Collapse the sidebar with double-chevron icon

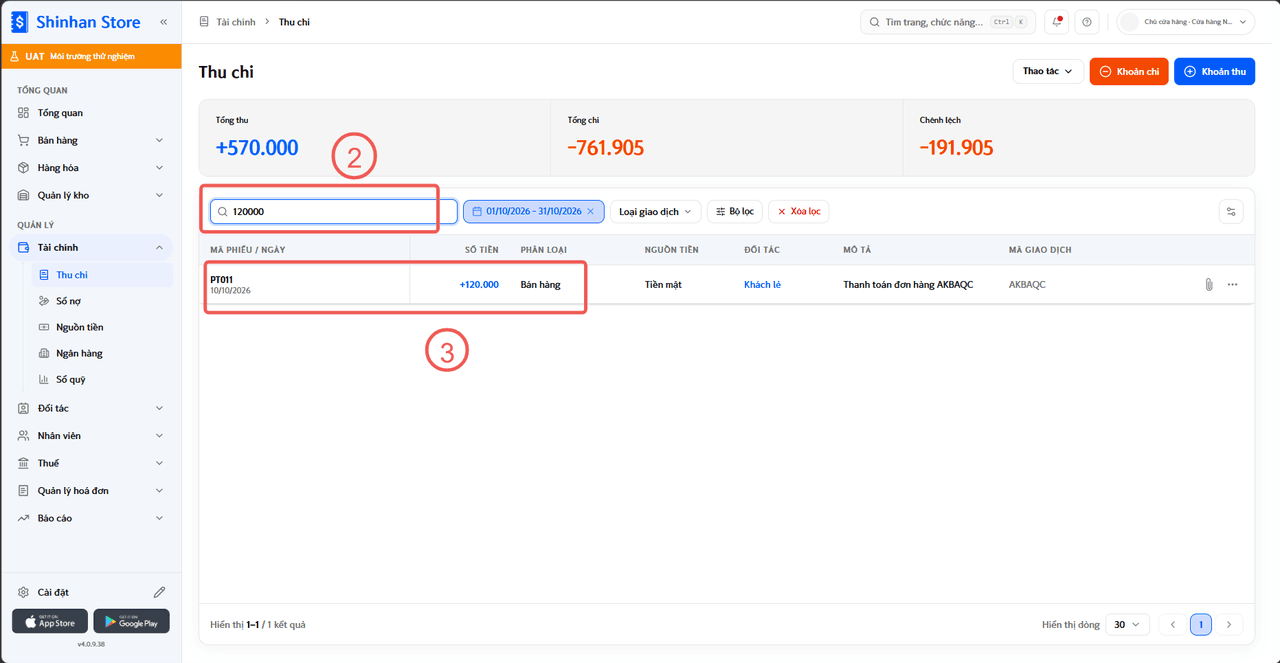(164, 22)
